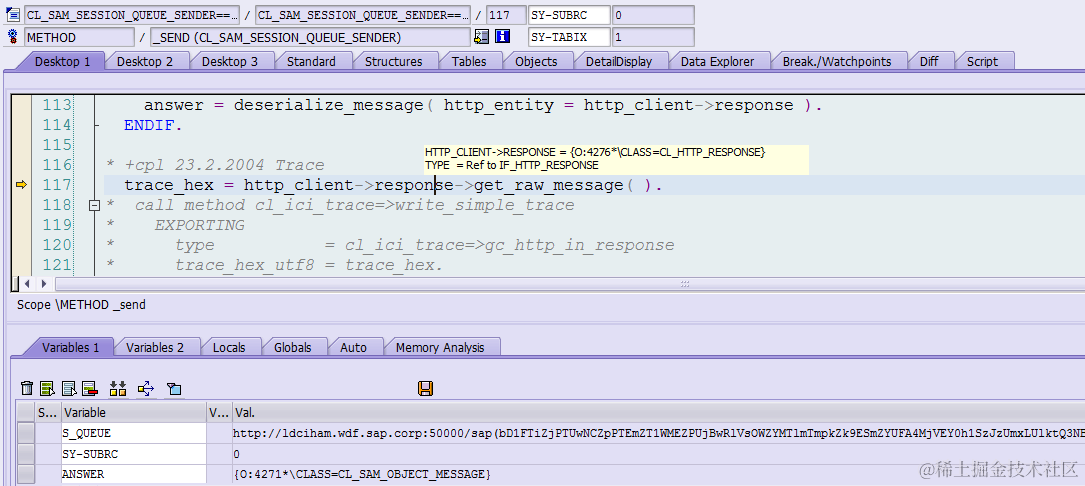Click the horizontal scrollbar left arrow

click(x=28, y=284)
